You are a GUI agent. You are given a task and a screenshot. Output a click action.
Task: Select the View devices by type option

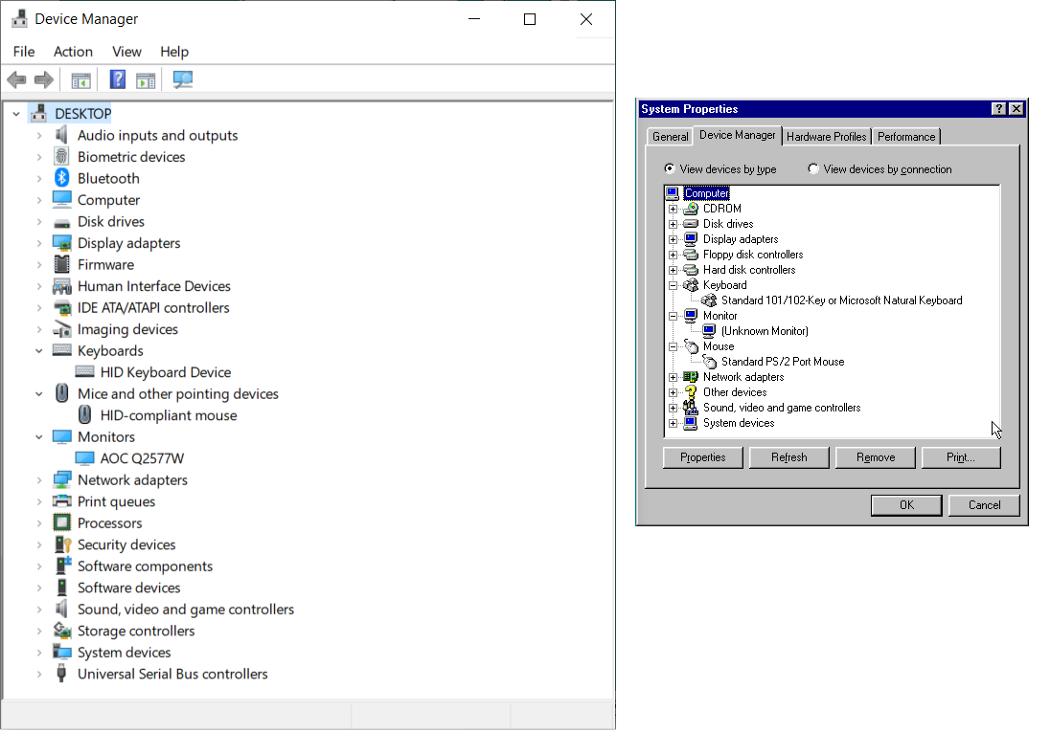668,169
